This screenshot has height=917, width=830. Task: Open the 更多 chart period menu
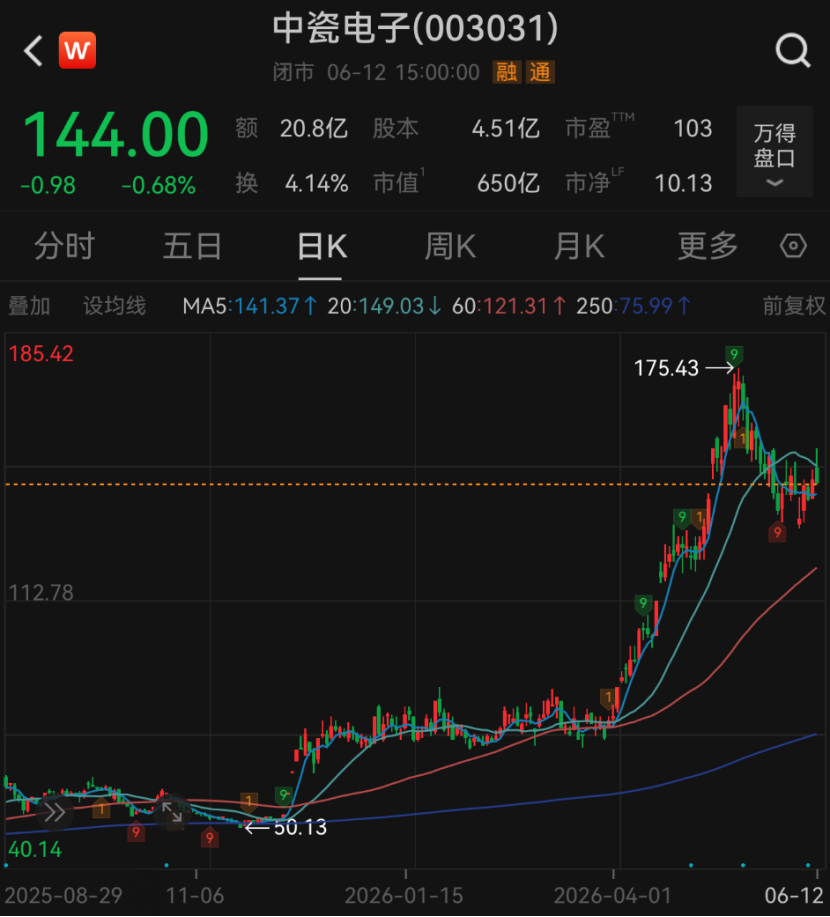pos(708,246)
